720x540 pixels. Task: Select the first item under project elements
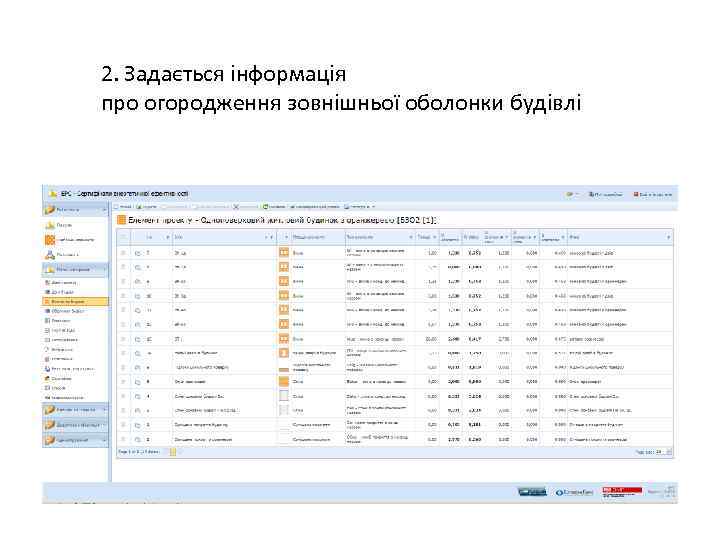click(x=61, y=283)
